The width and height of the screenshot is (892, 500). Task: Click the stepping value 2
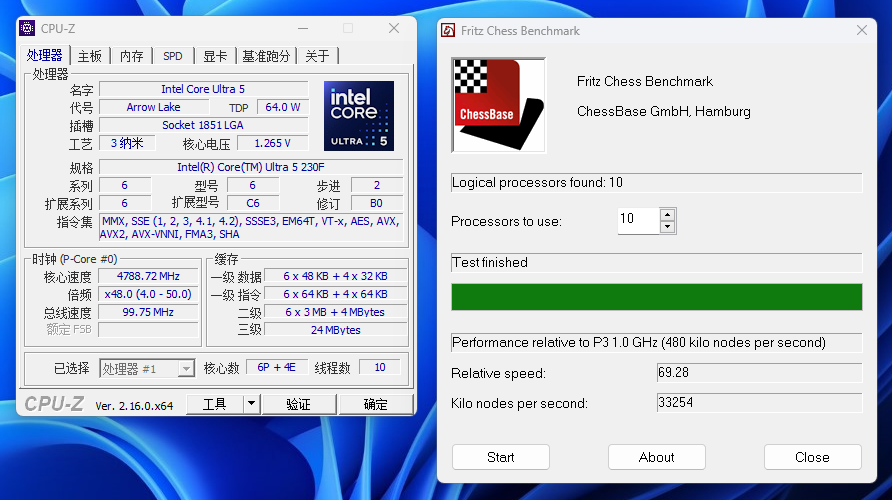pos(377,185)
